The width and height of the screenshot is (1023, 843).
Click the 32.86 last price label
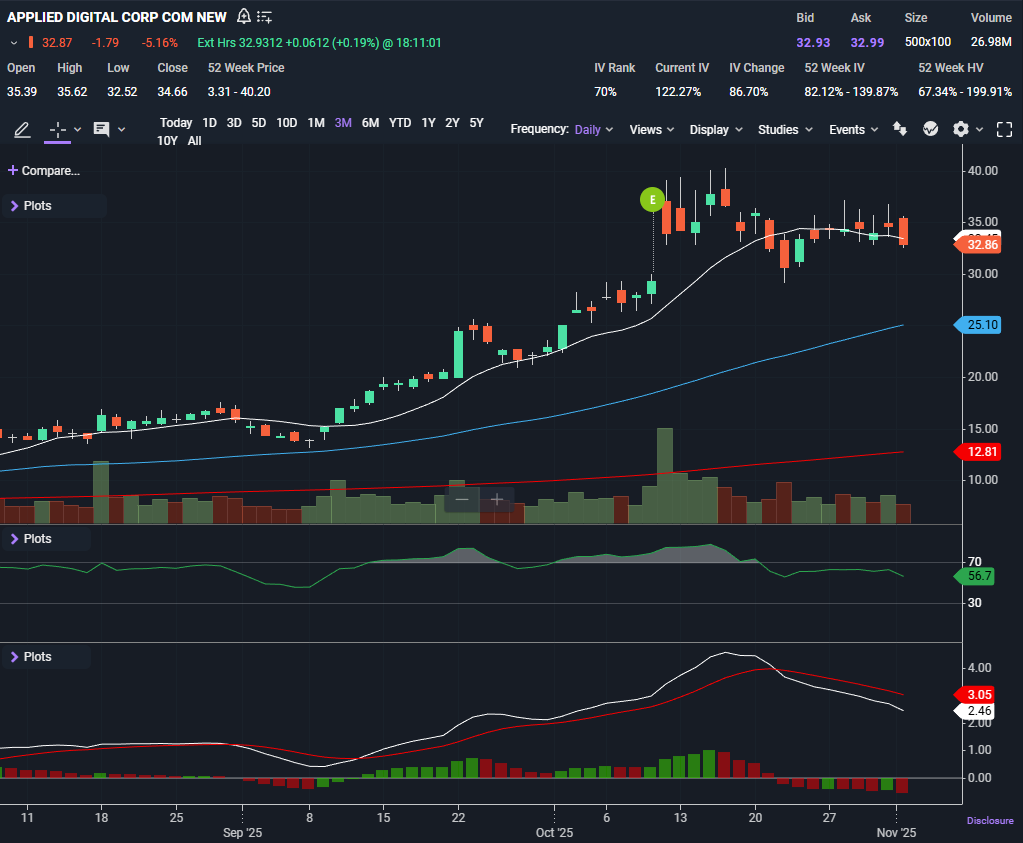[977, 245]
